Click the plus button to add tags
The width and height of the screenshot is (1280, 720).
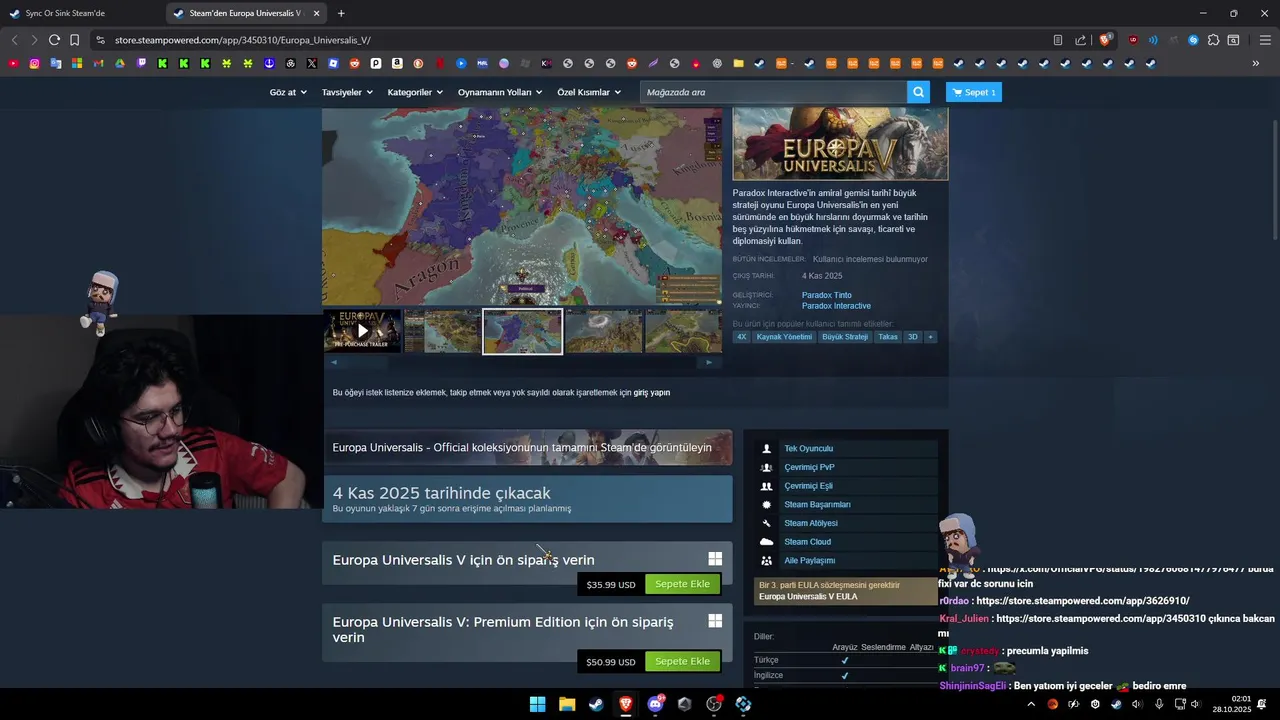tap(930, 337)
